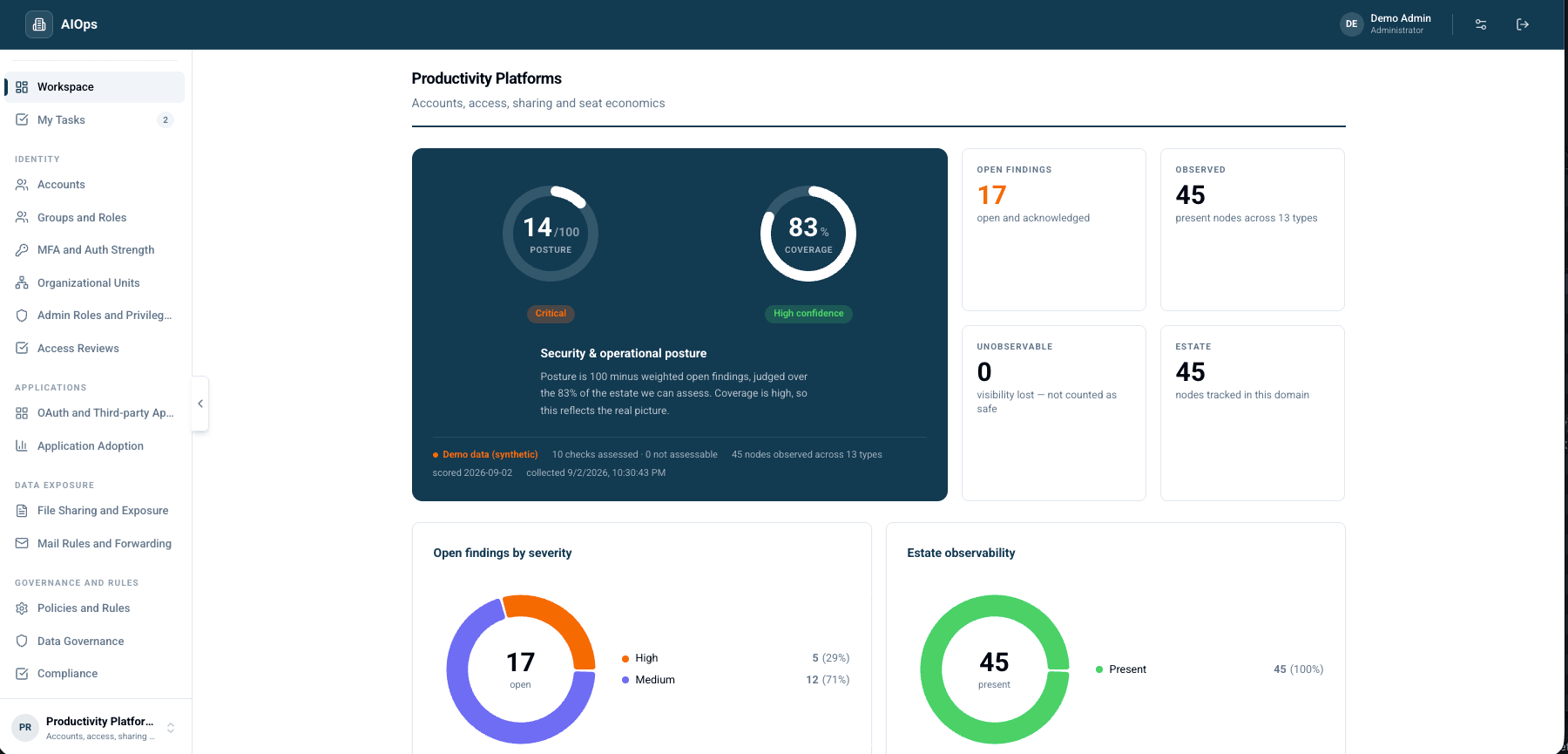1568x754 pixels.
Task: Click the Policies and Rules gear icon
Action: pyautogui.click(x=22, y=608)
